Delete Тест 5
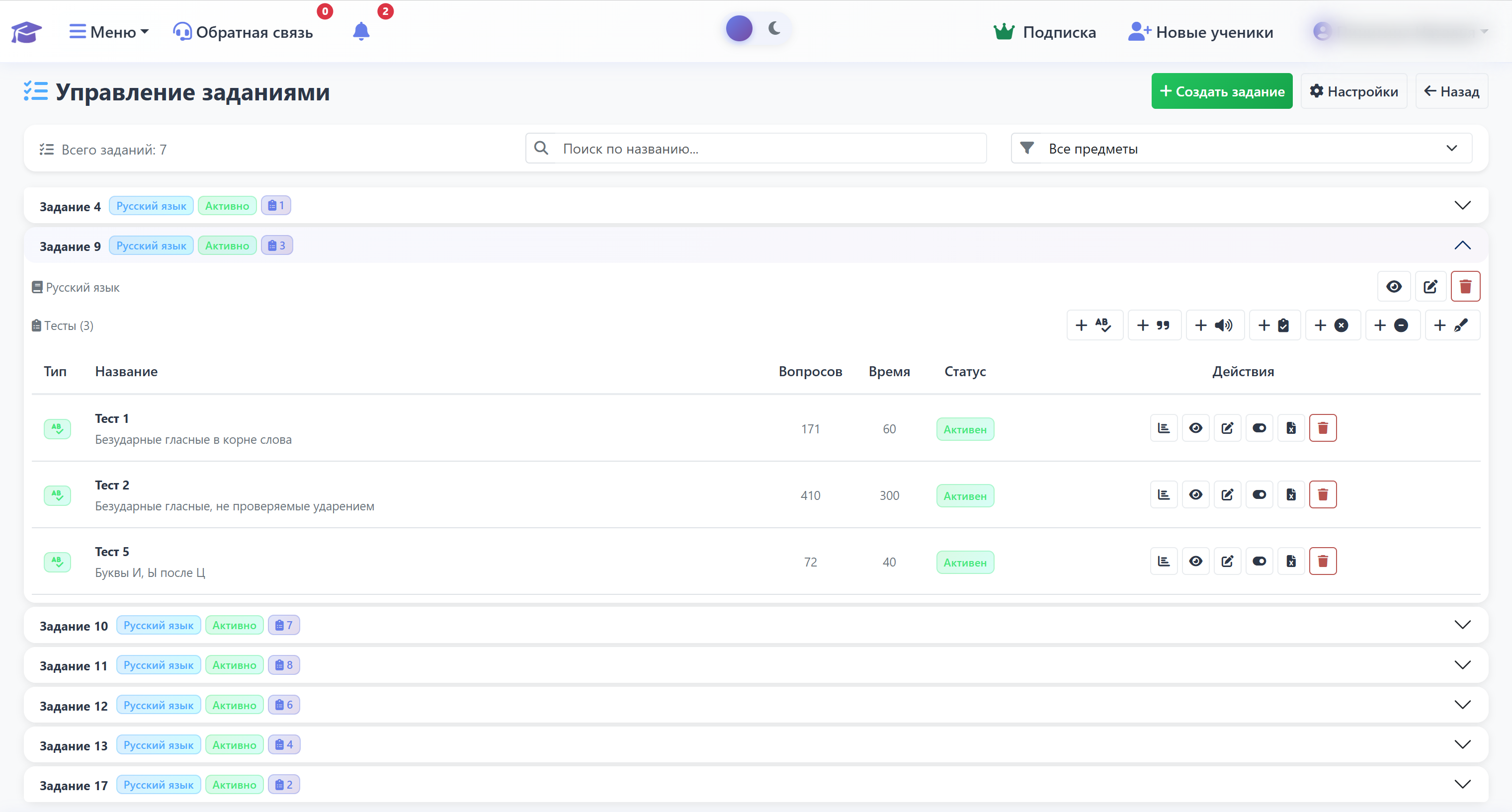Image resolution: width=1512 pixels, height=812 pixels. coord(1323,561)
